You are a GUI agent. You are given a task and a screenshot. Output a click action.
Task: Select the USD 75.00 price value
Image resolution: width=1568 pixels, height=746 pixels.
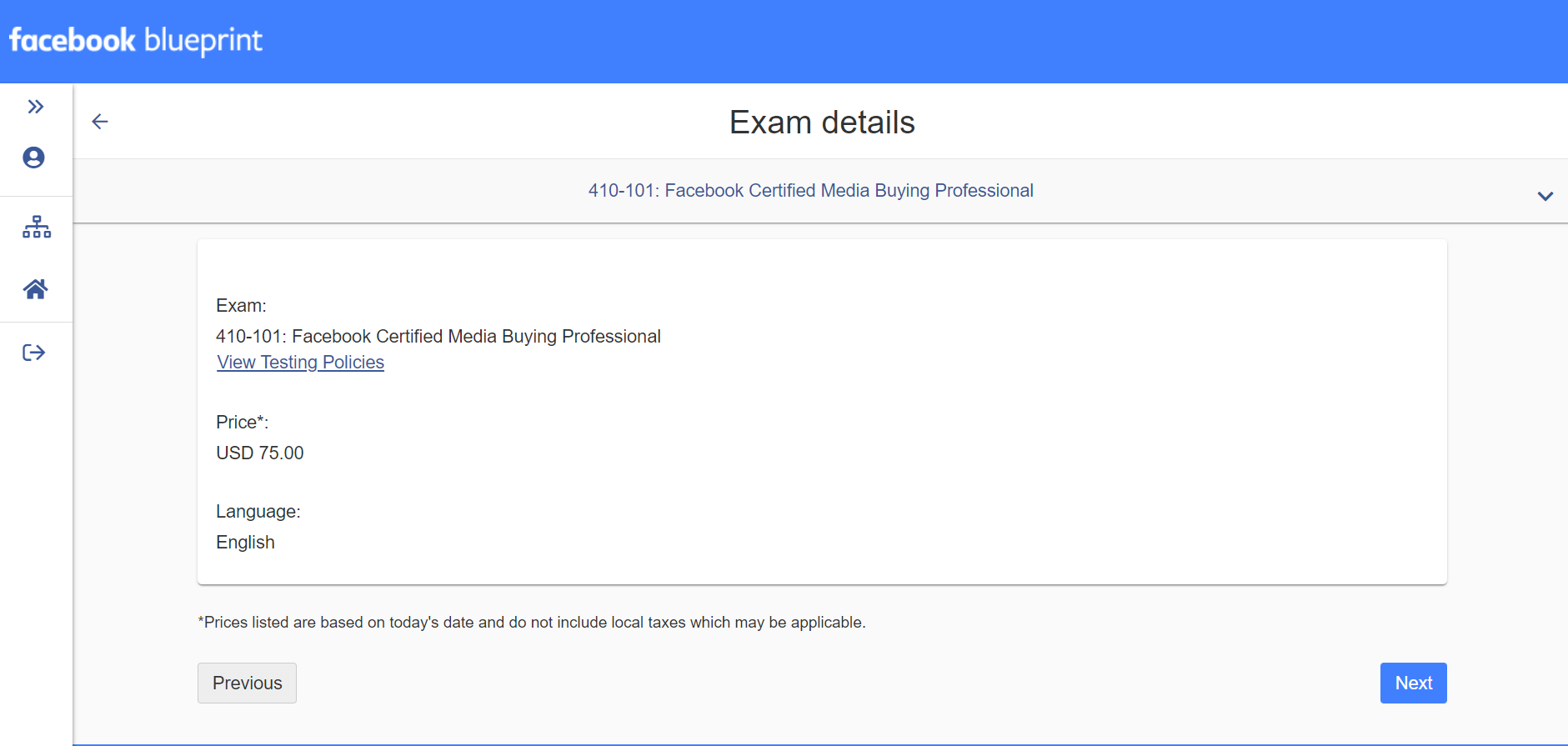click(x=260, y=453)
